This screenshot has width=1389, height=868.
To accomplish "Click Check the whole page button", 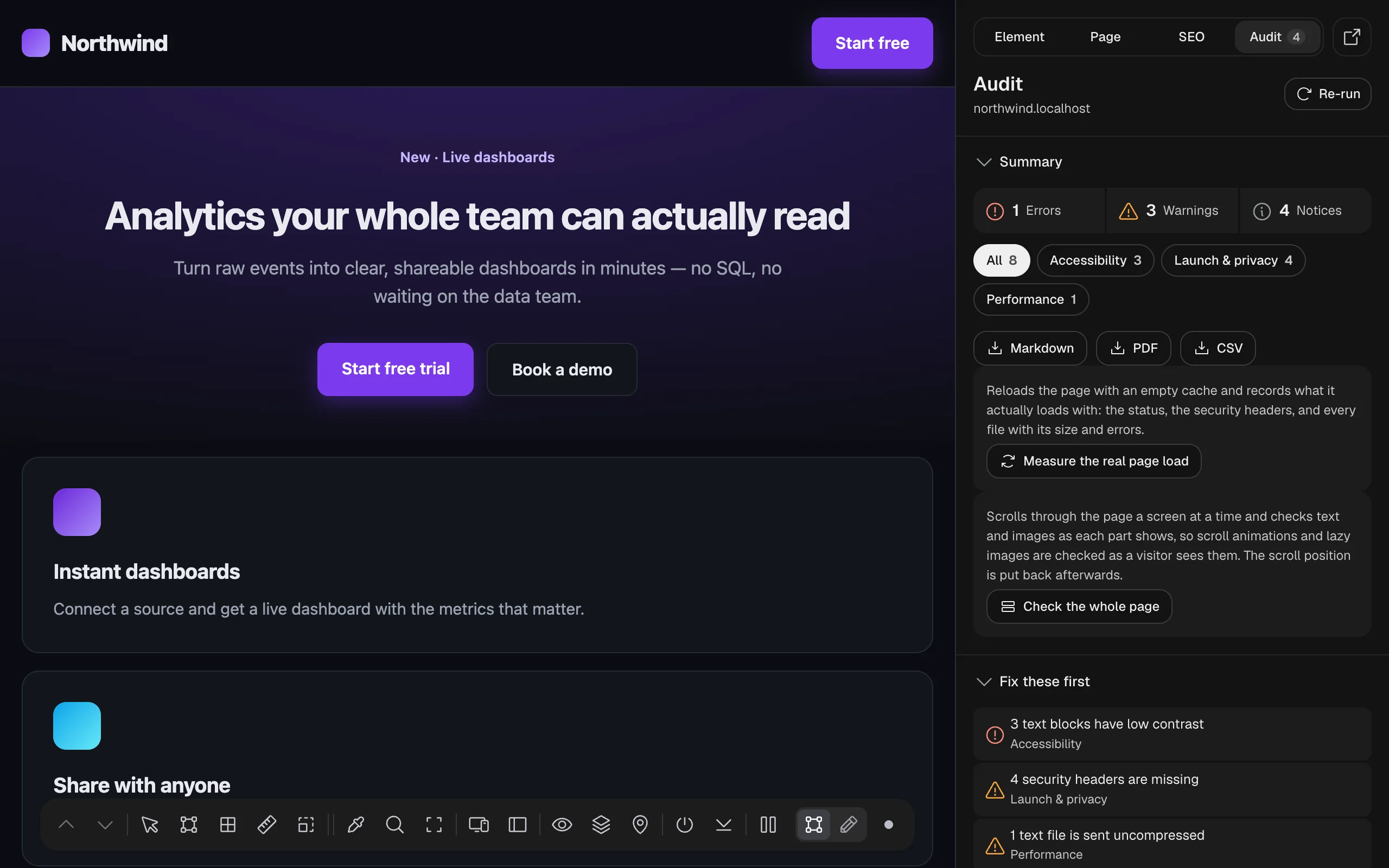I will pos(1079,606).
